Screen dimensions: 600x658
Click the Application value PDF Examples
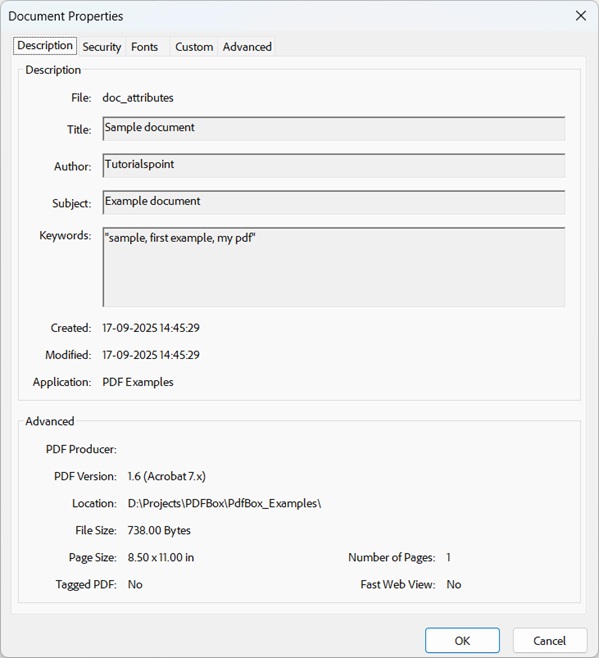138,382
